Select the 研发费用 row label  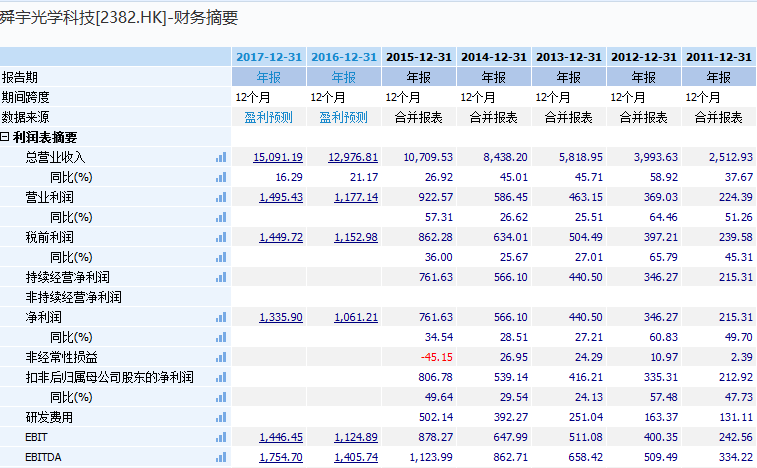click(x=49, y=417)
